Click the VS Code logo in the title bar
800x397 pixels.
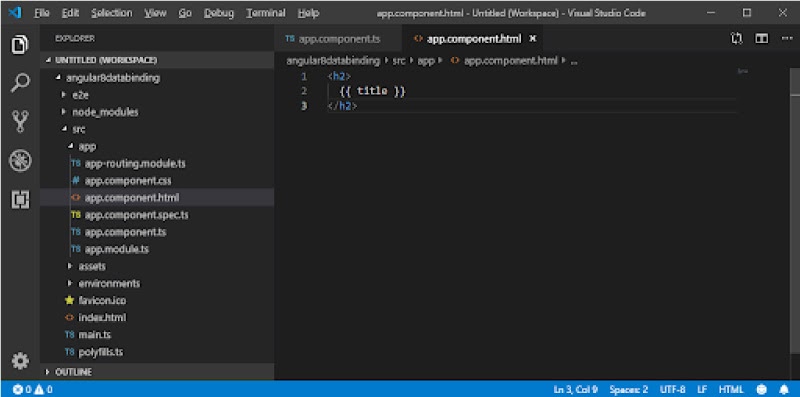[x=14, y=13]
